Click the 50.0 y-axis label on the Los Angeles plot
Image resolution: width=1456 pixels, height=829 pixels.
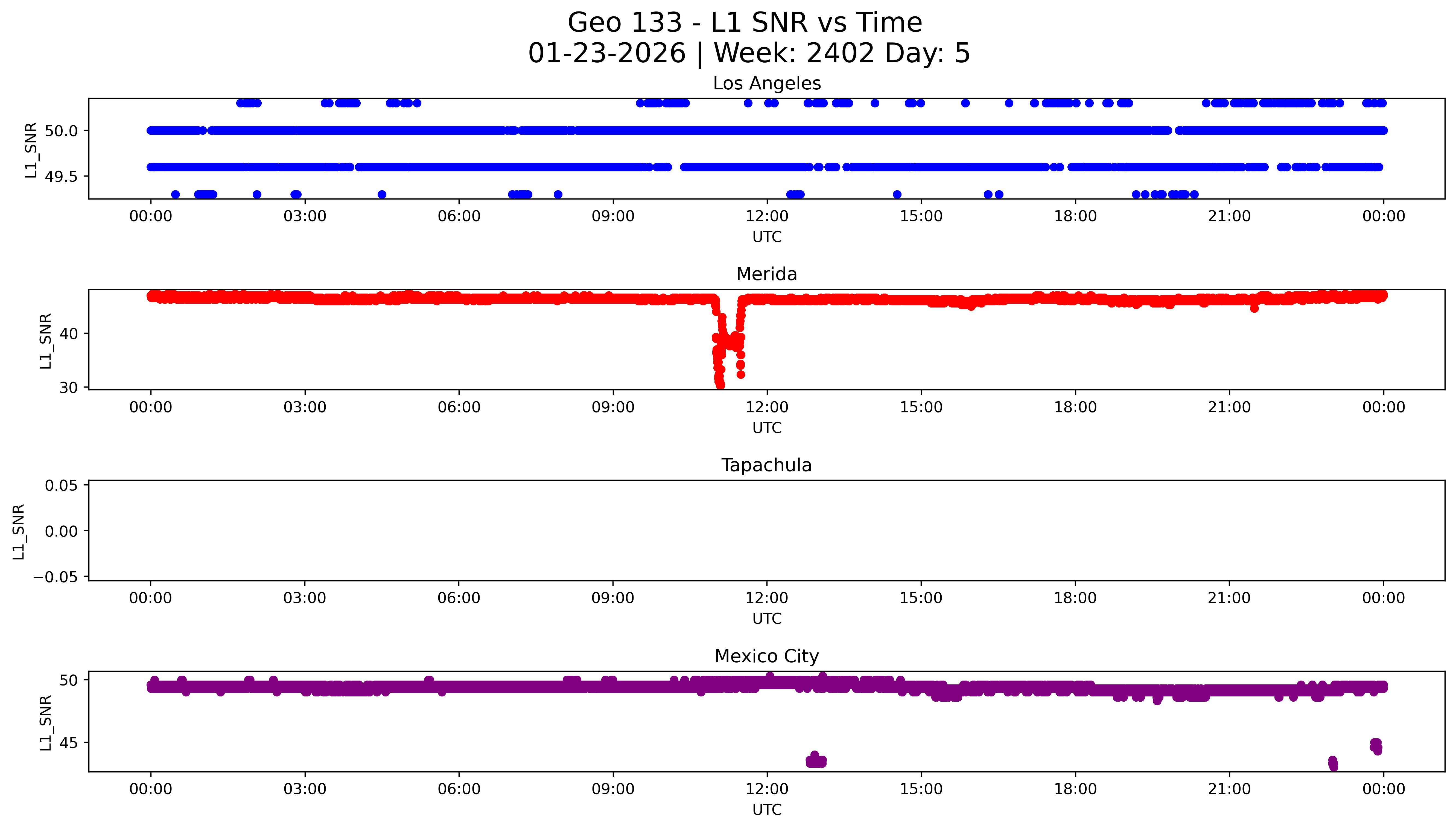click(x=61, y=131)
